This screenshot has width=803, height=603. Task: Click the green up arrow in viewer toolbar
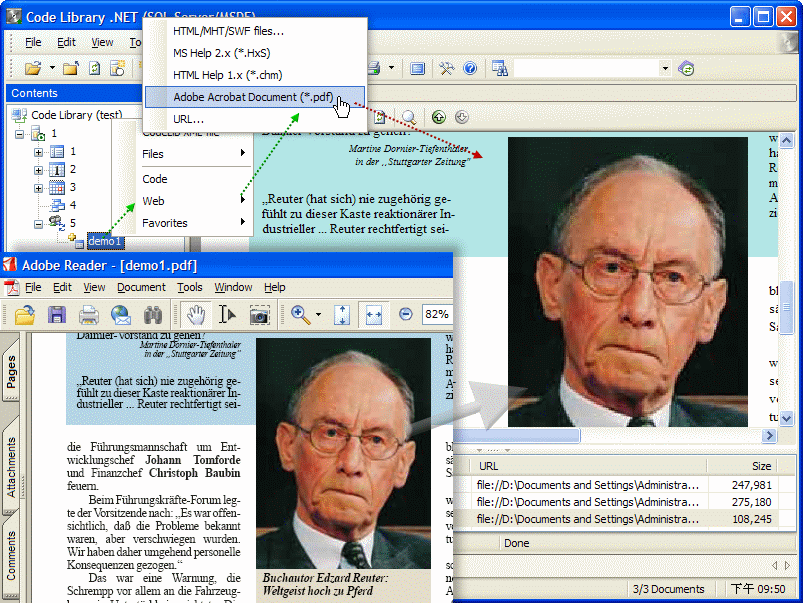pyautogui.click(x=438, y=117)
